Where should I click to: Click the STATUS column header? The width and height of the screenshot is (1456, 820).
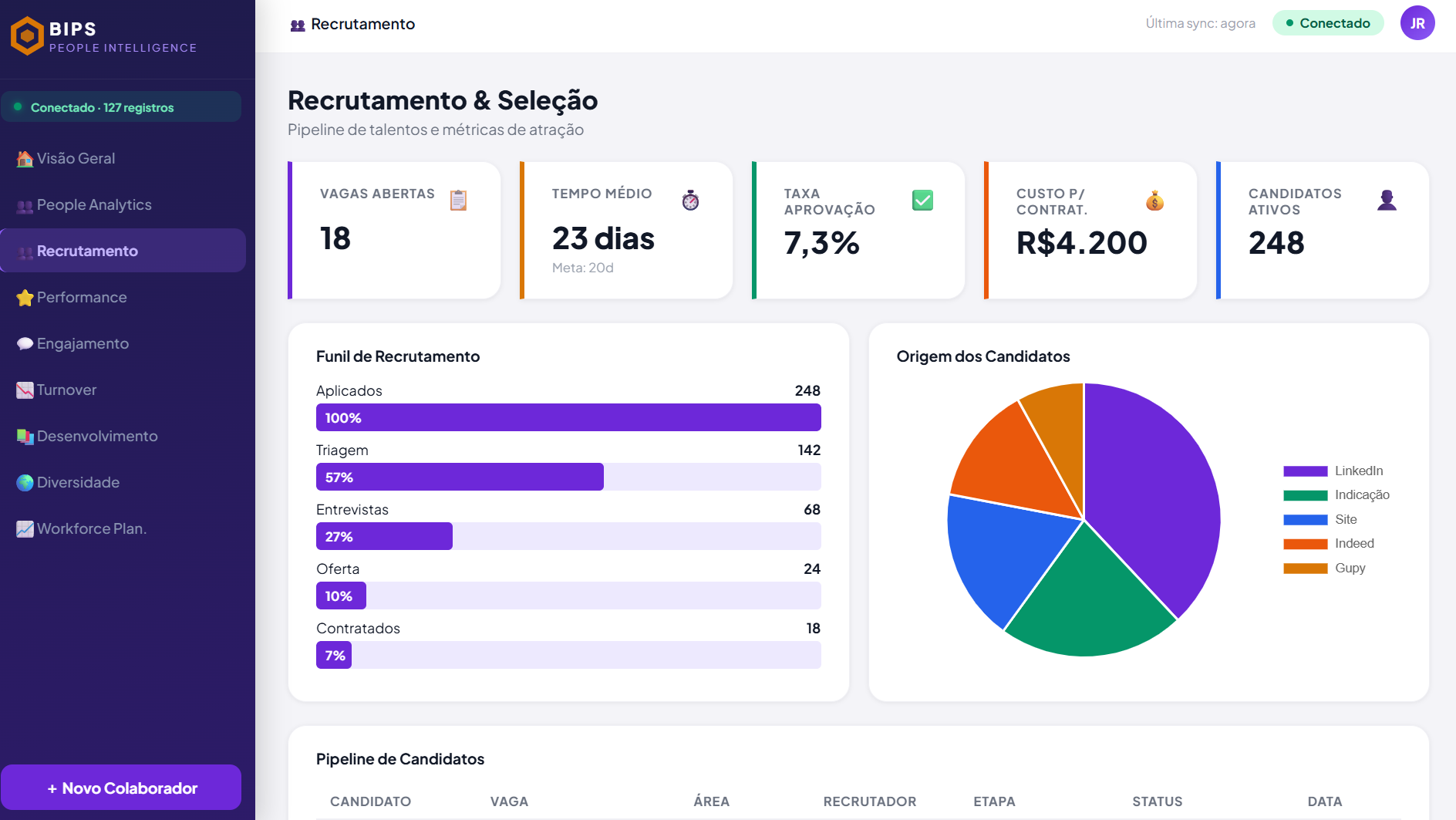coord(1157,801)
